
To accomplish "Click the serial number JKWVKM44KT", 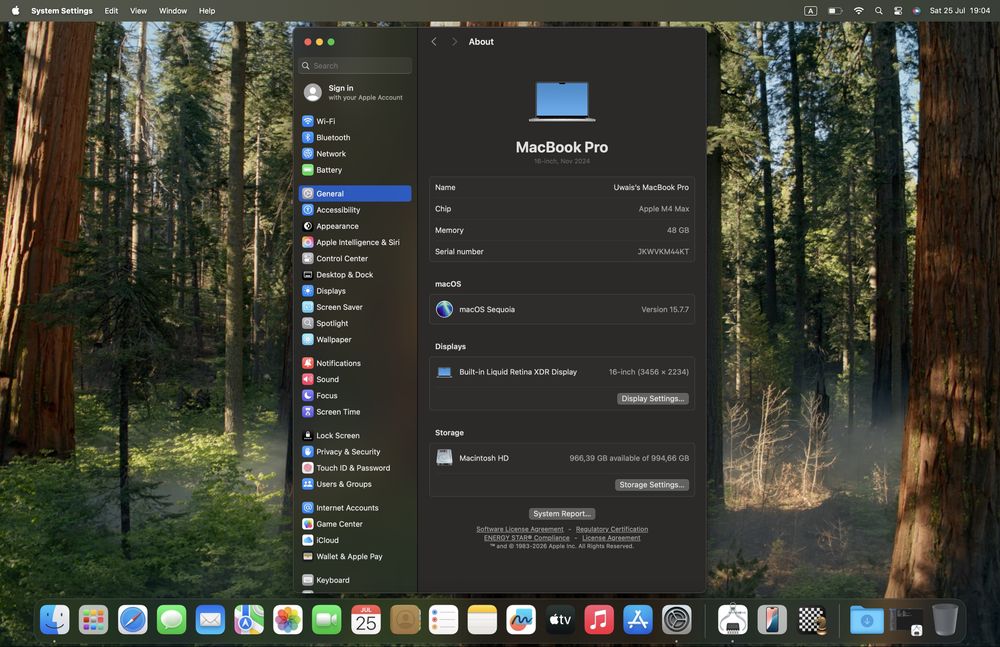I will (663, 251).
